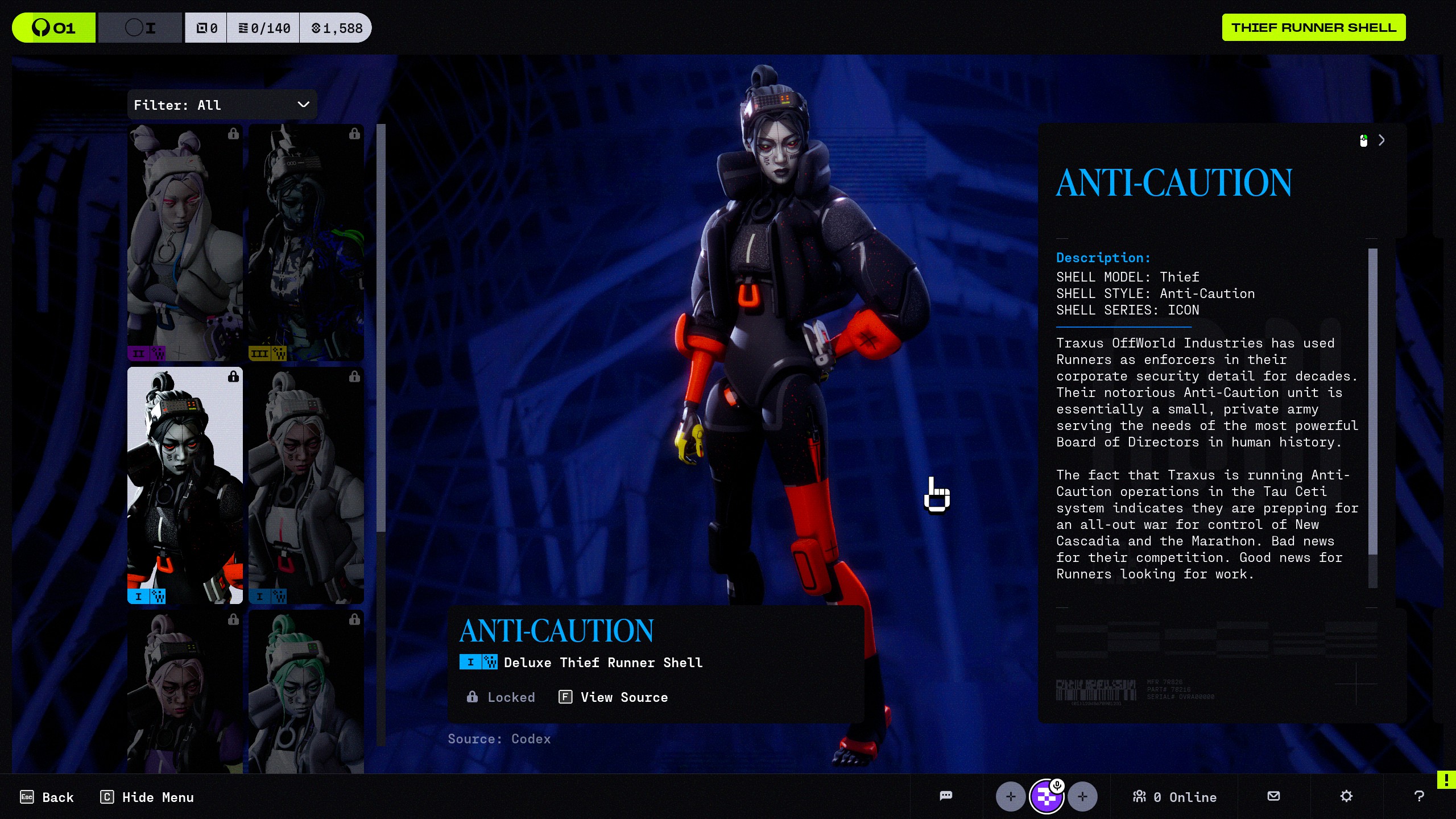Click the dropdown chevron beside Filter
This screenshot has width=1456, height=819.
tap(303, 105)
